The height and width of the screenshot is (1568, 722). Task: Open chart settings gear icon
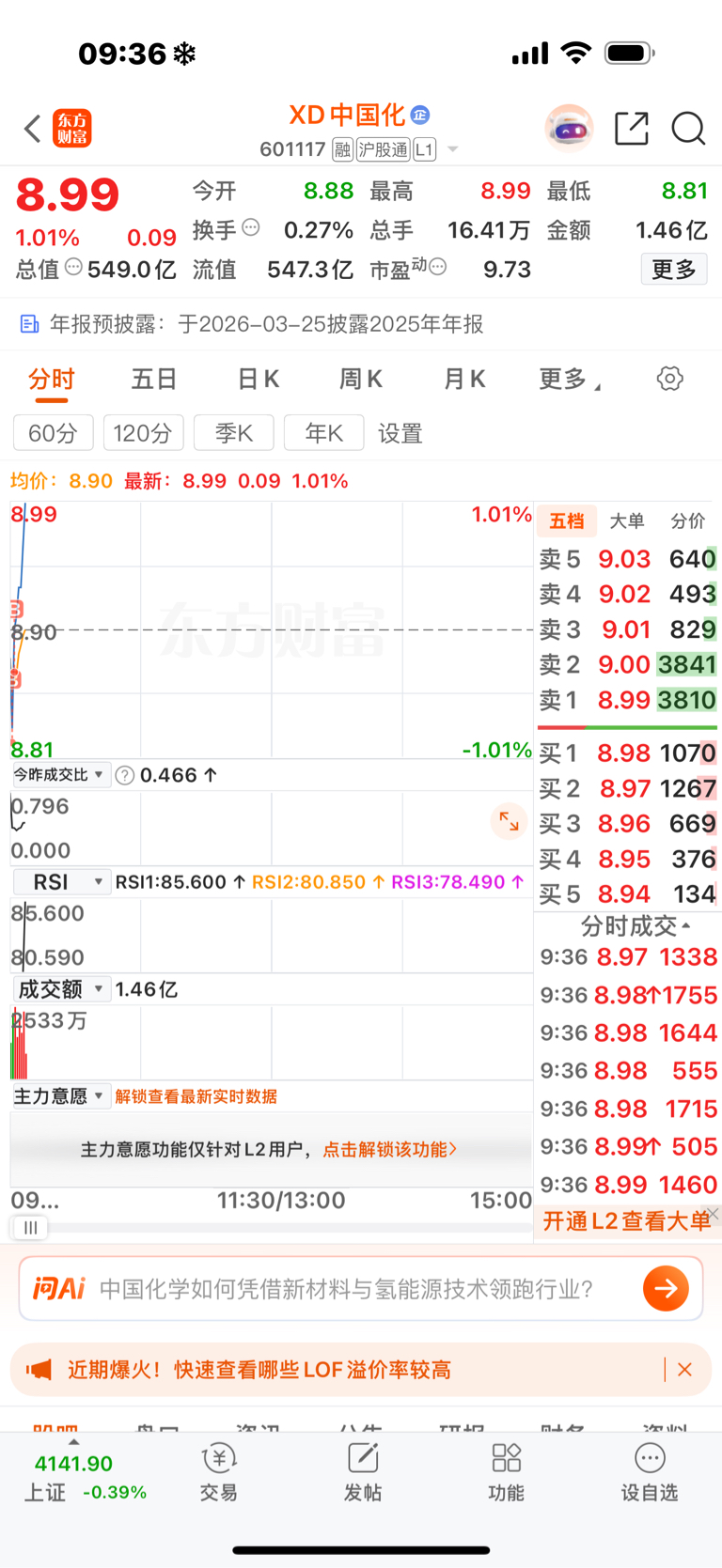669,379
